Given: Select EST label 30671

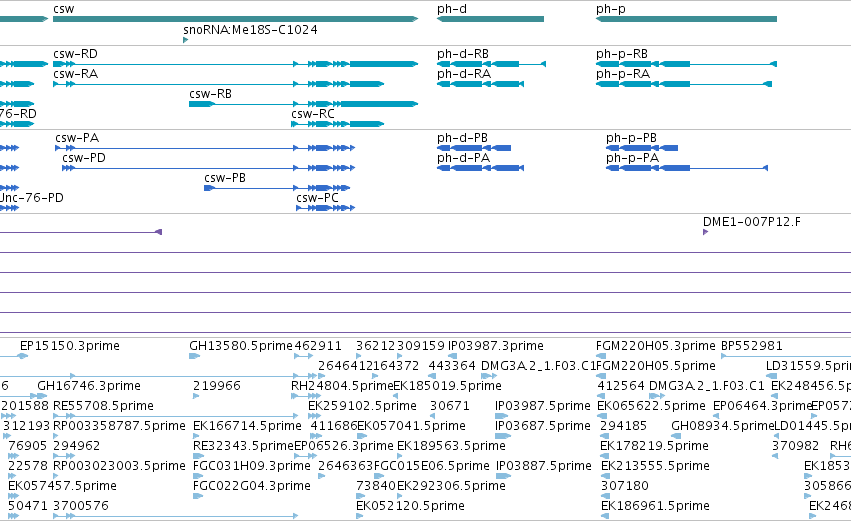Looking at the screenshot, I should click(450, 406).
